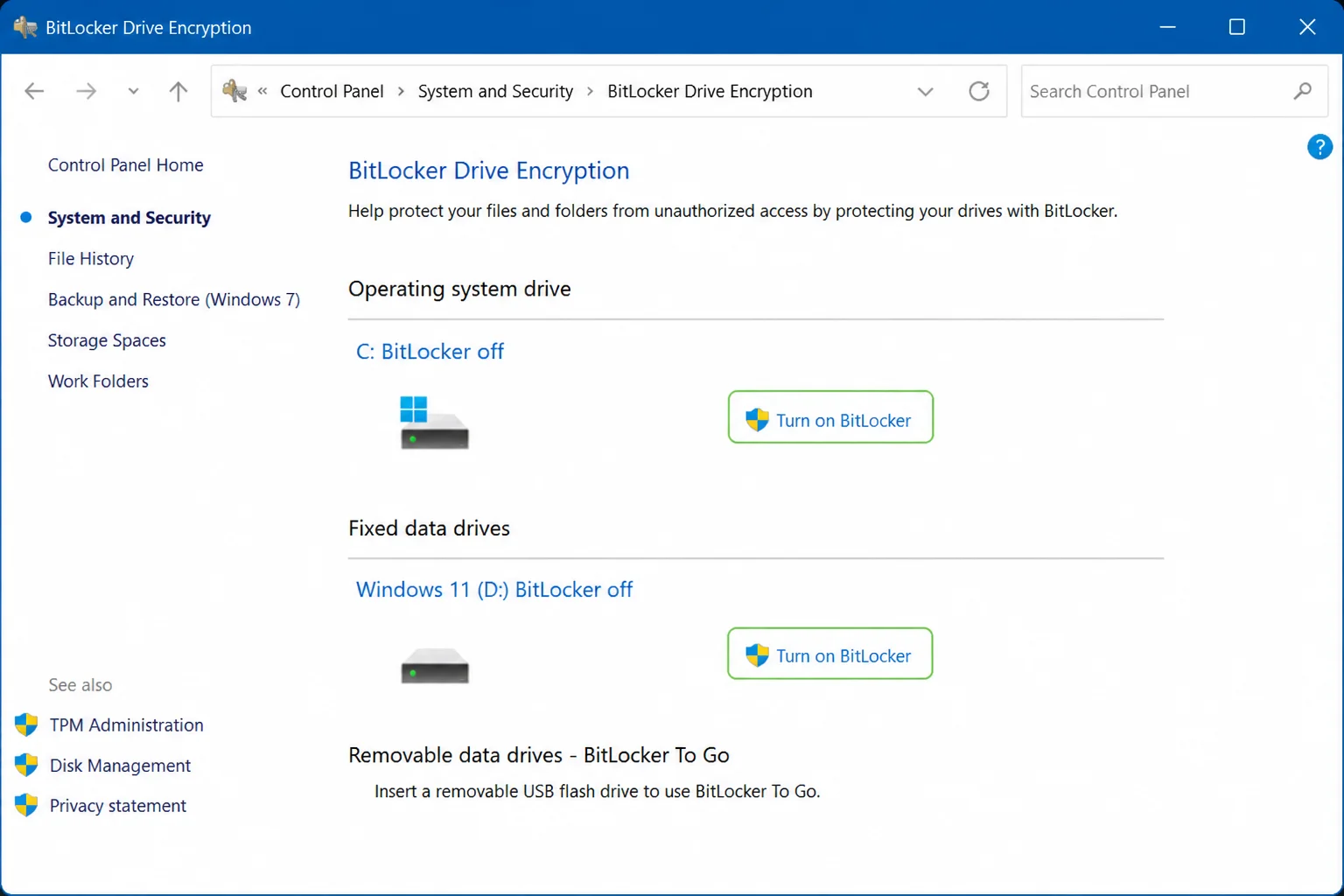This screenshot has width=1344, height=896.
Task: Select BitLocker Drive Encryption breadcrumb
Action: pyautogui.click(x=710, y=91)
